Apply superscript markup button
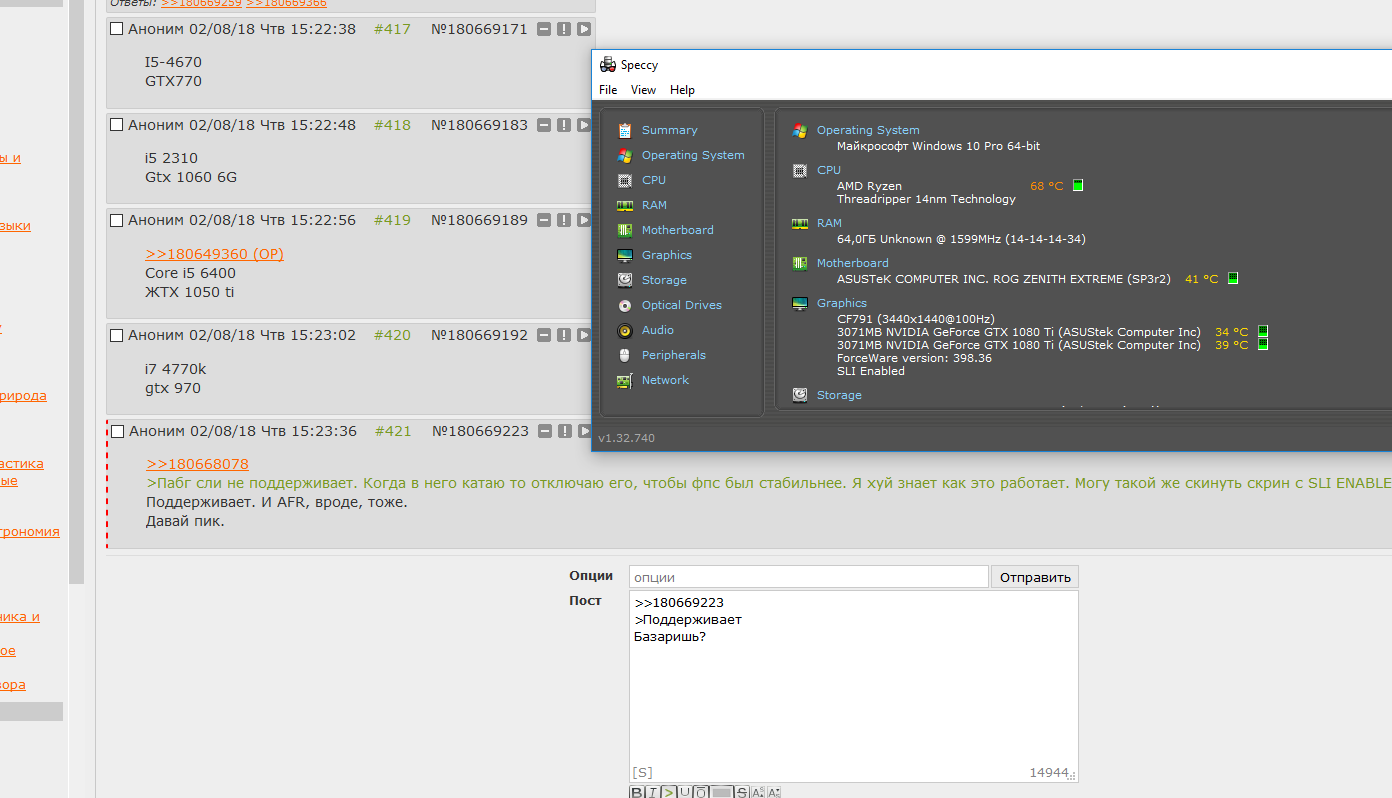The image size is (1392, 798). coord(758,792)
